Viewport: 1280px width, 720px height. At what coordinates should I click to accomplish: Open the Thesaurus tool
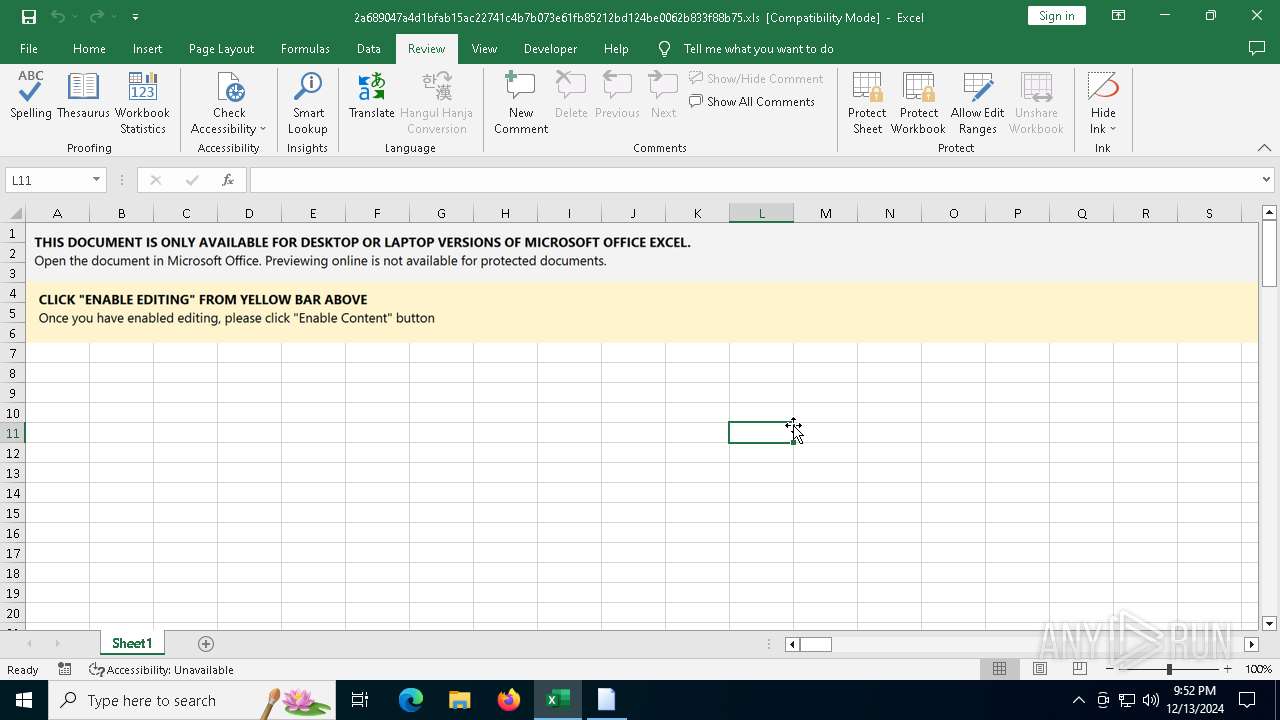(83, 96)
